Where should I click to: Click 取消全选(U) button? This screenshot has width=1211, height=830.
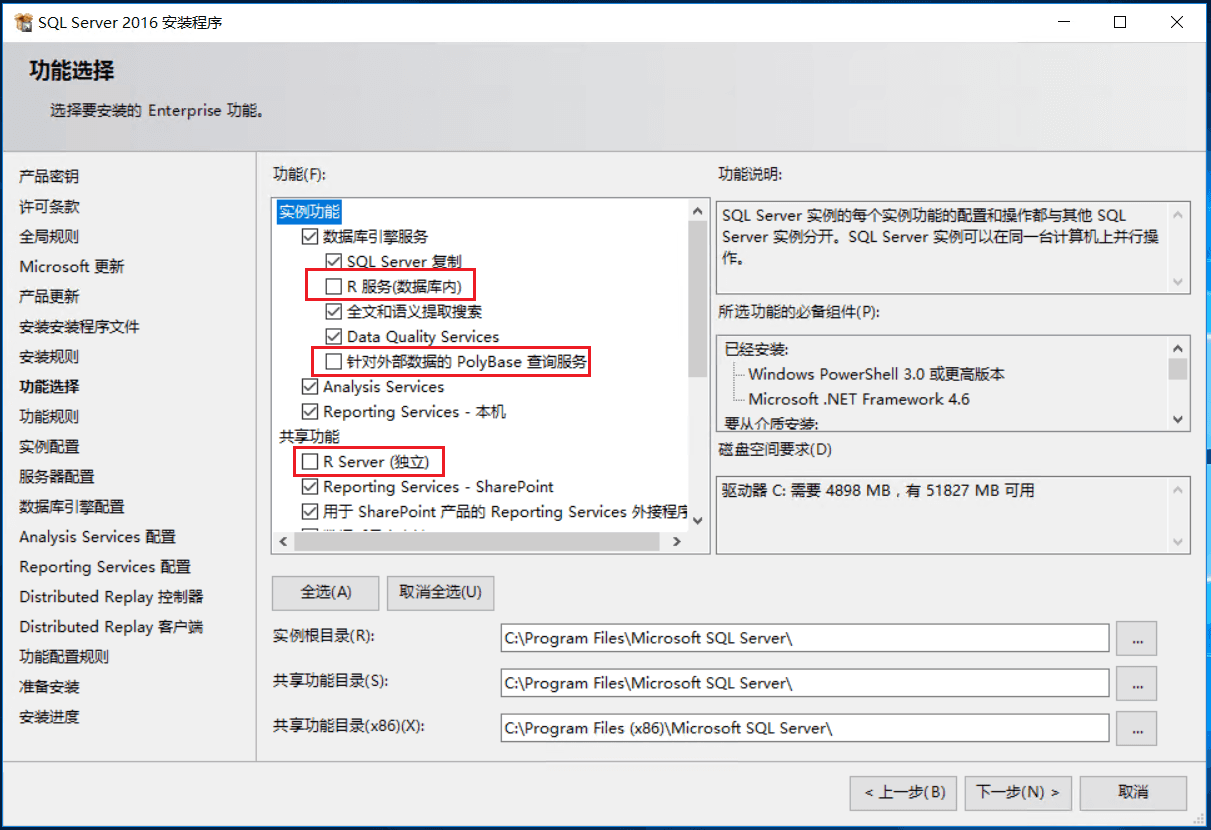(440, 592)
